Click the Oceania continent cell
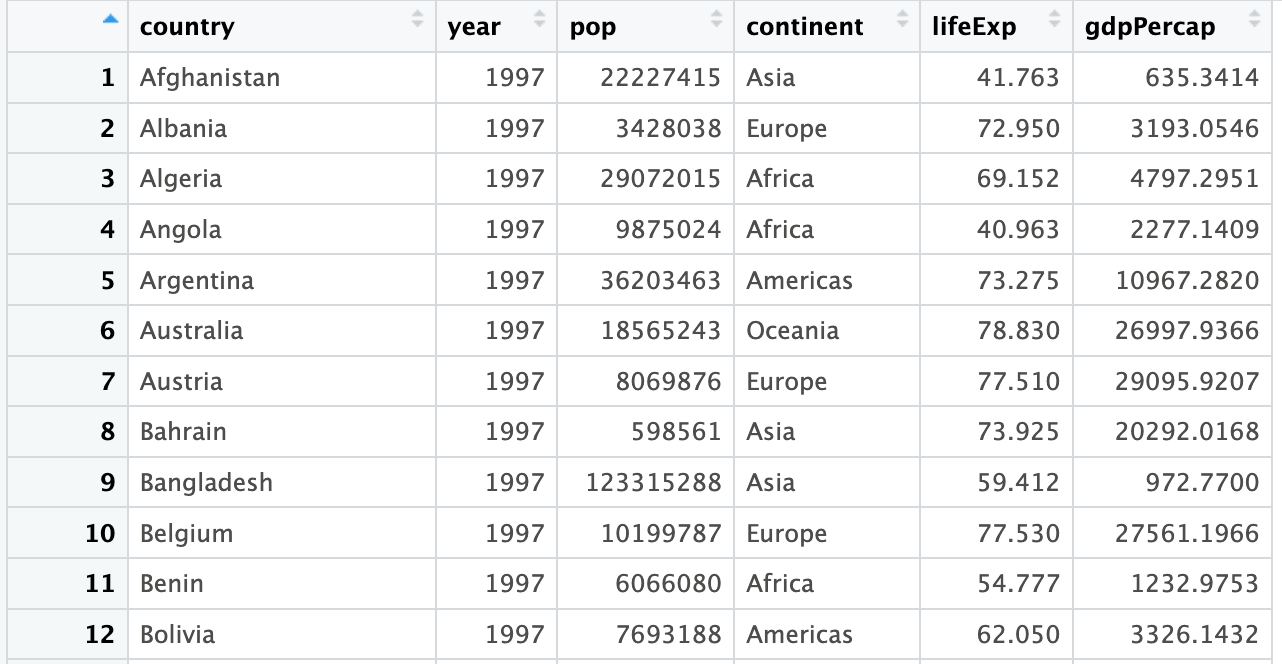 (792, 331)
